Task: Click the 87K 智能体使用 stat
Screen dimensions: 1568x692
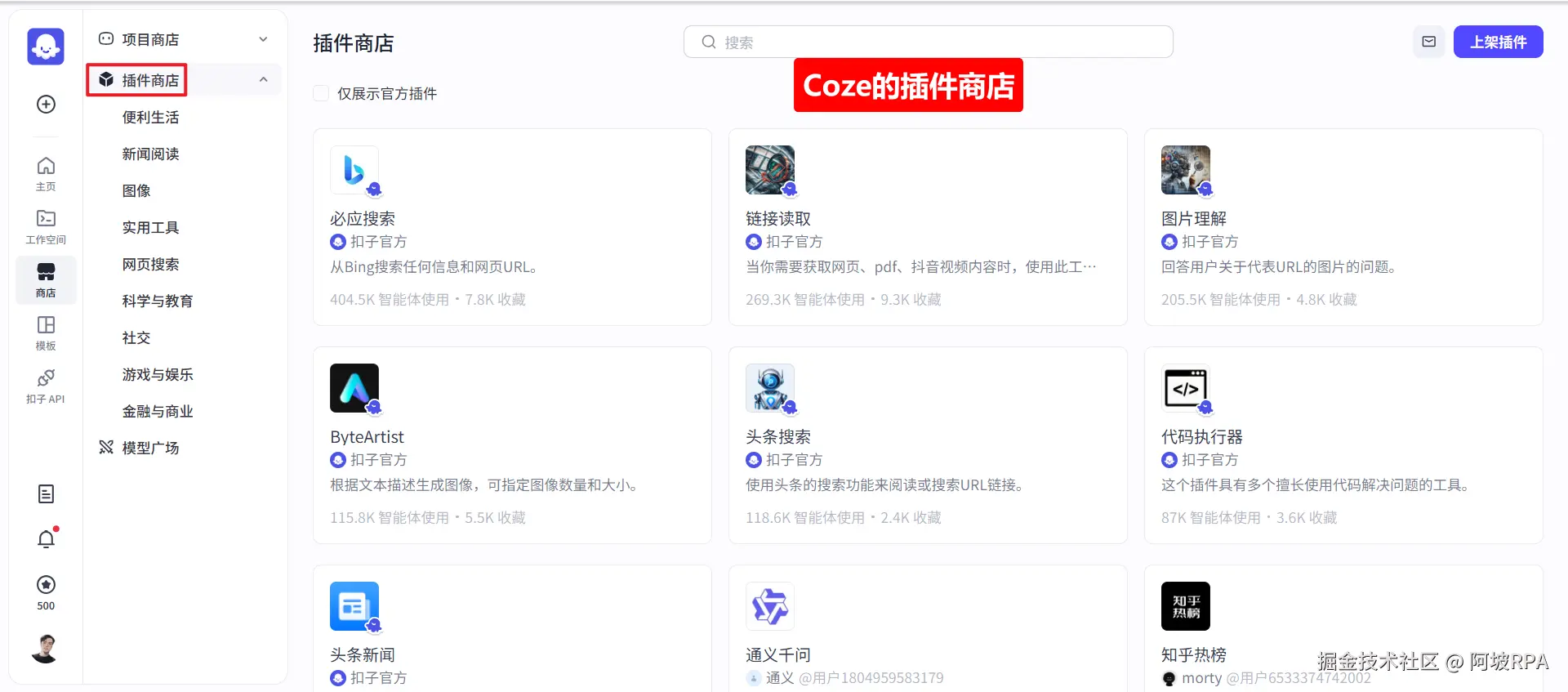Action: [x=1211, y=518]
